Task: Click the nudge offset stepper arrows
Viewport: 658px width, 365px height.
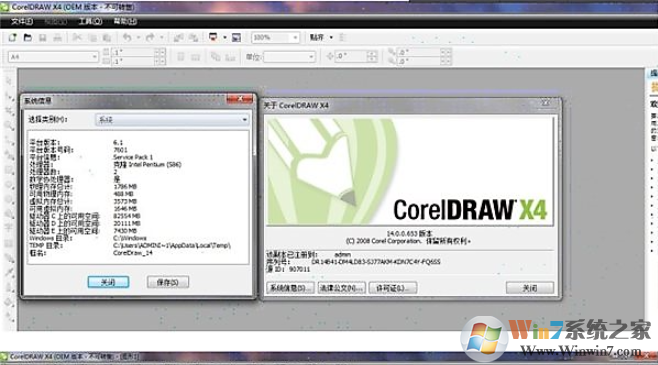Action: coord(372,57)
